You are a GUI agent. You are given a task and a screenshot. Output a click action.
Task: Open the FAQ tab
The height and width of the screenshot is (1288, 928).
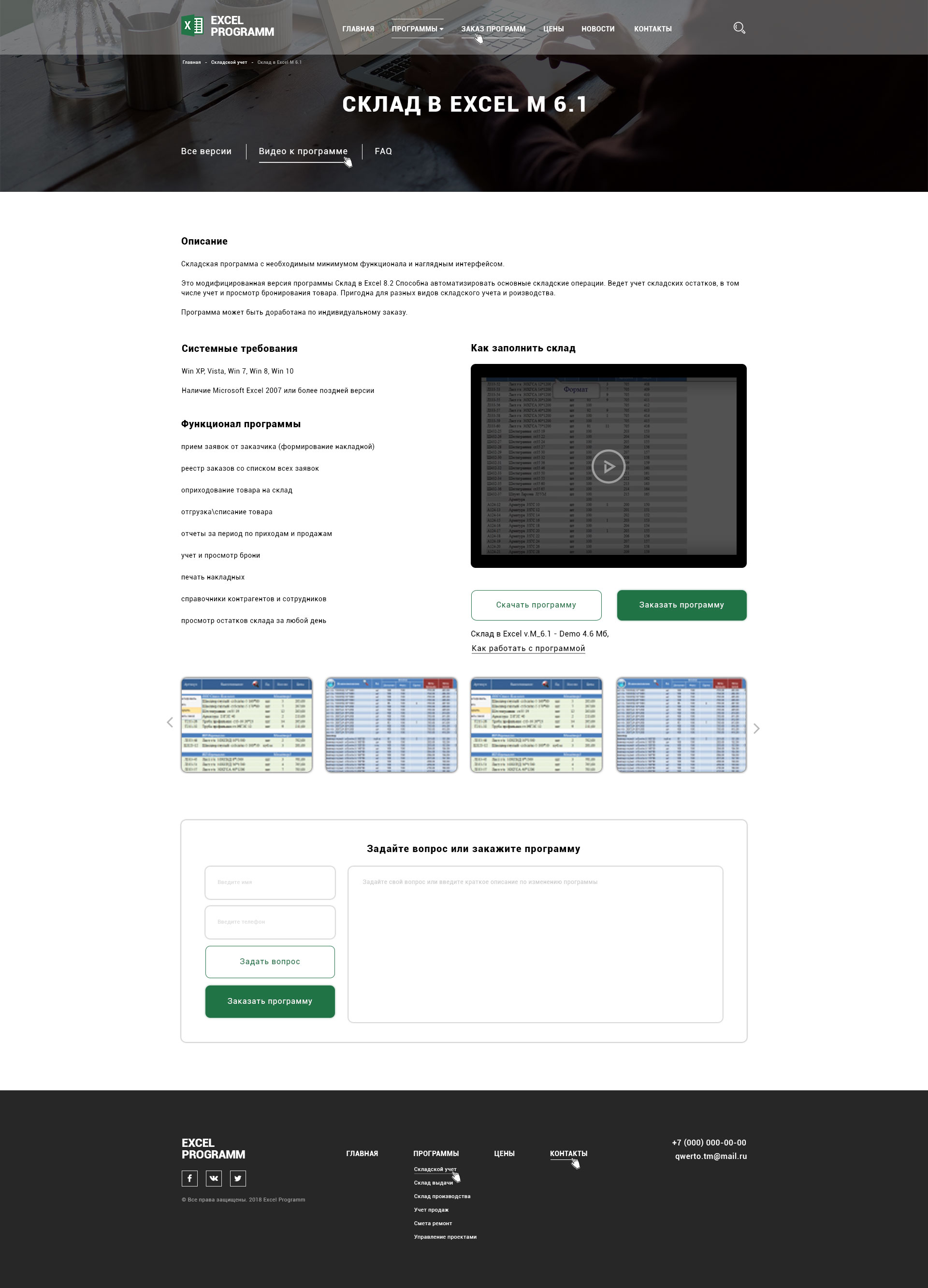[x=383, y=151]
